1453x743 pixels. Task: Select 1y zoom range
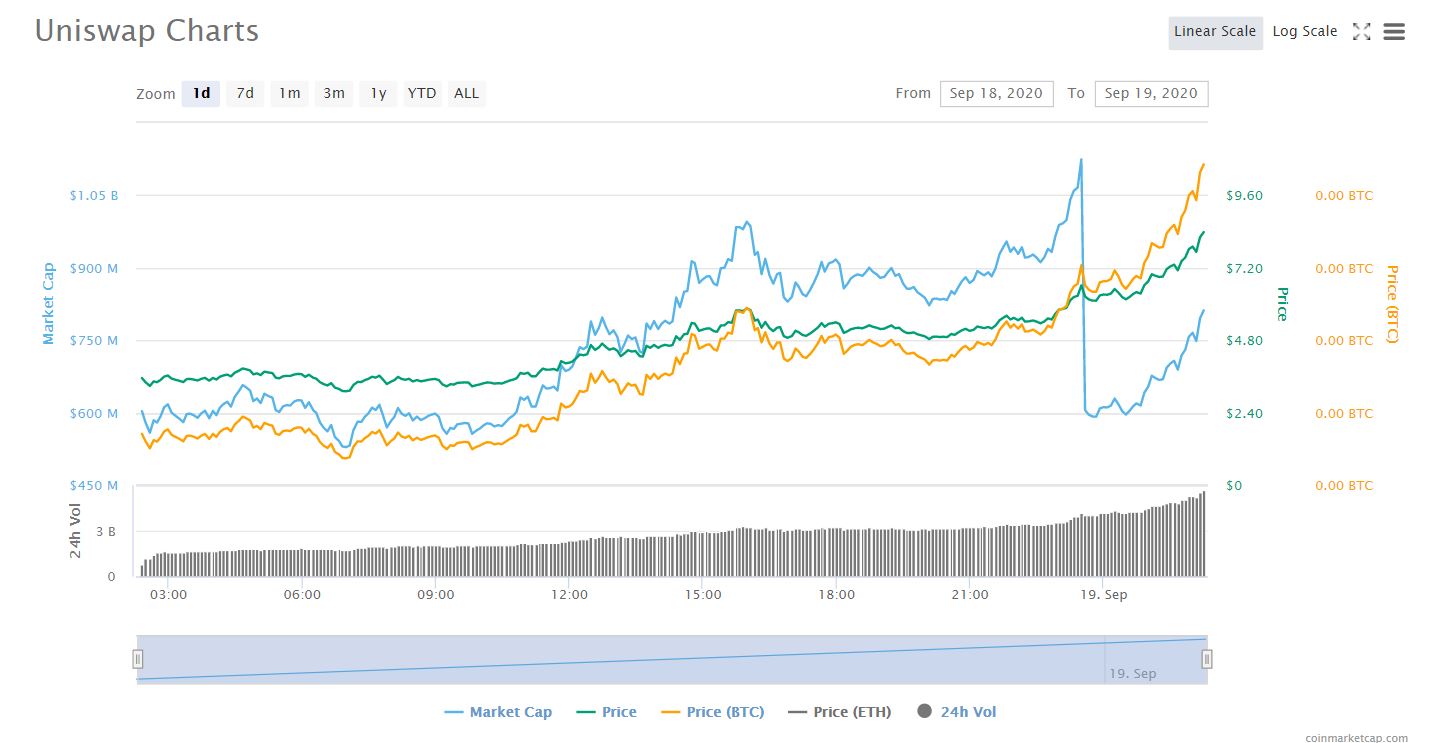click(378, 93)
